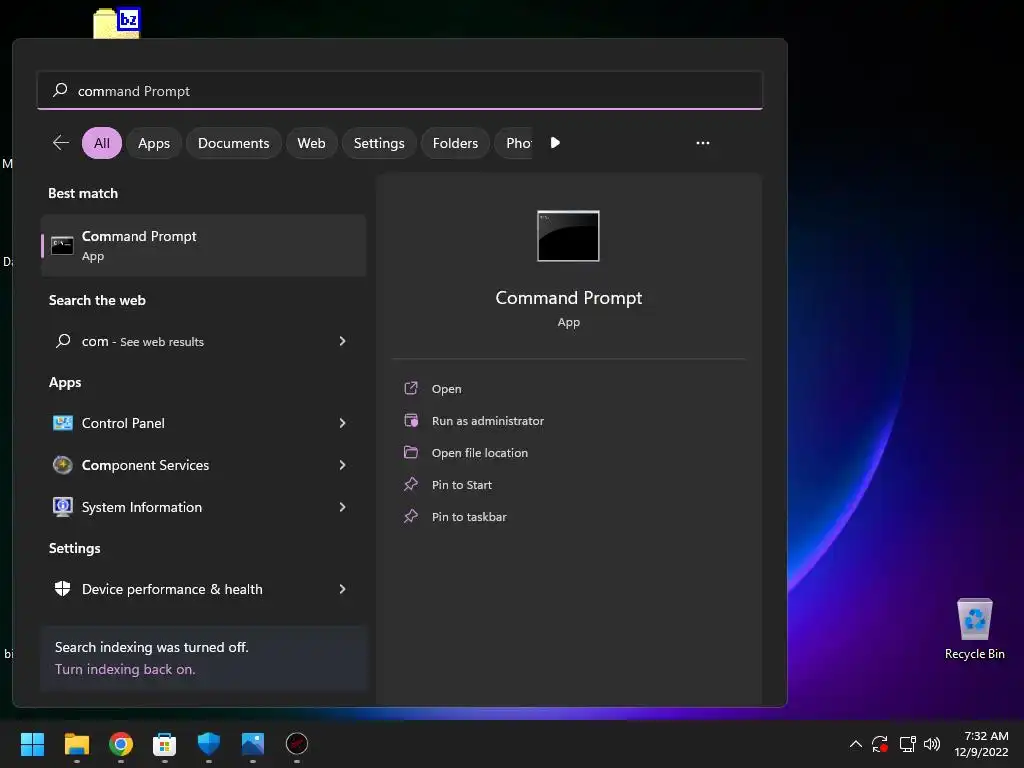Screen dimensions: 1024x768
Task: Click the Pin to Start pin icon
Action: [411, 485]
